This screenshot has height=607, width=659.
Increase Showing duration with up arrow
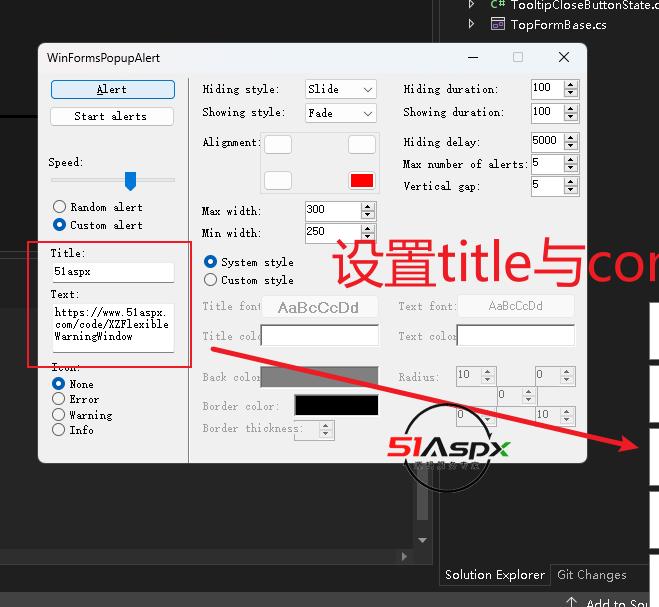tap(570, 108)
